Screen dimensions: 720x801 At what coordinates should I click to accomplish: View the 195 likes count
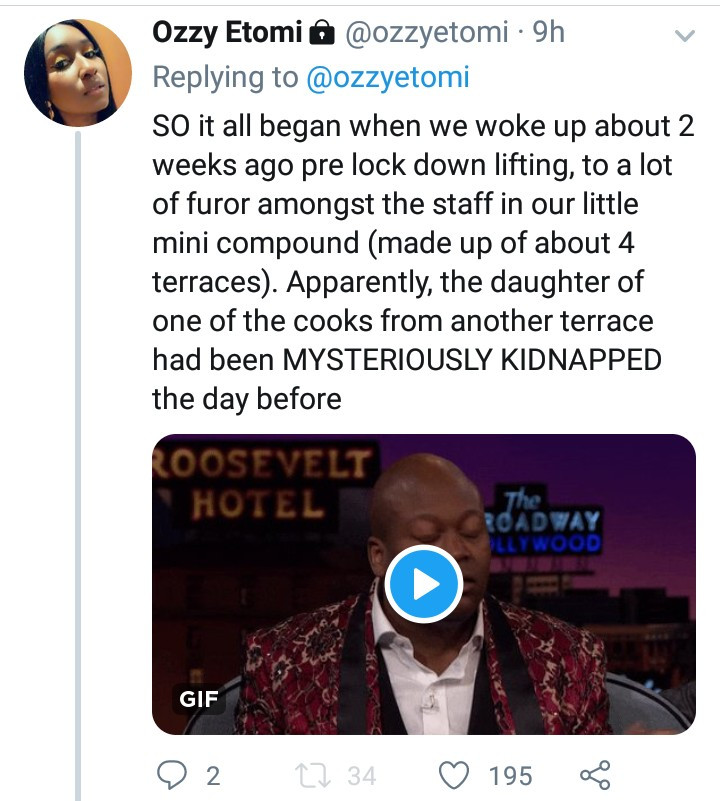click(511, 775)
